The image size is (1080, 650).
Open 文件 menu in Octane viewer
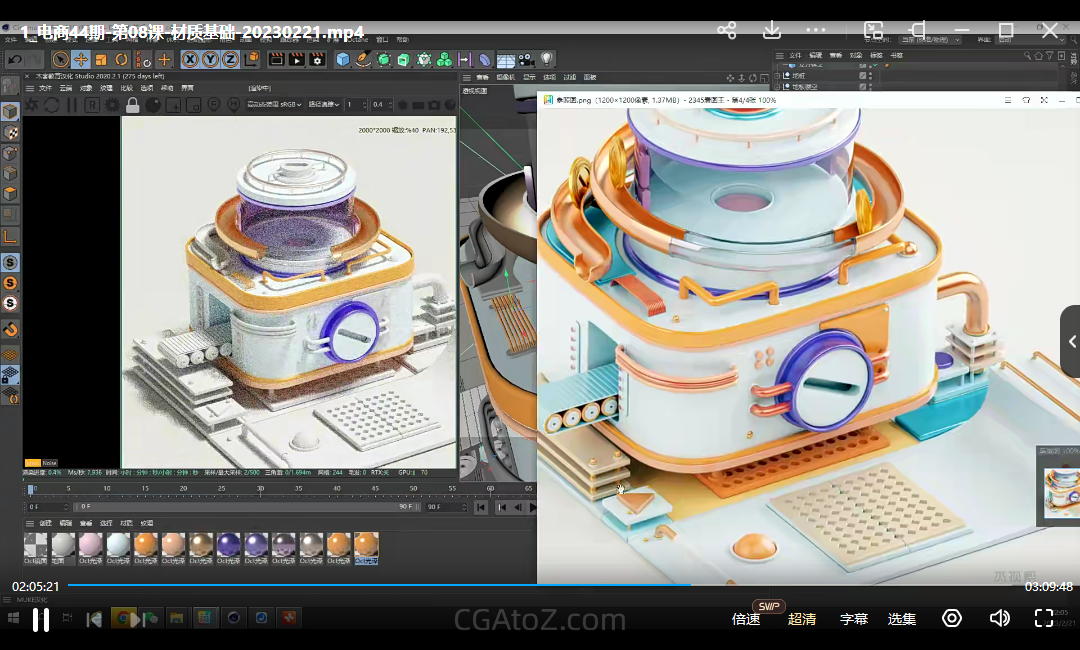pos(45,88)
